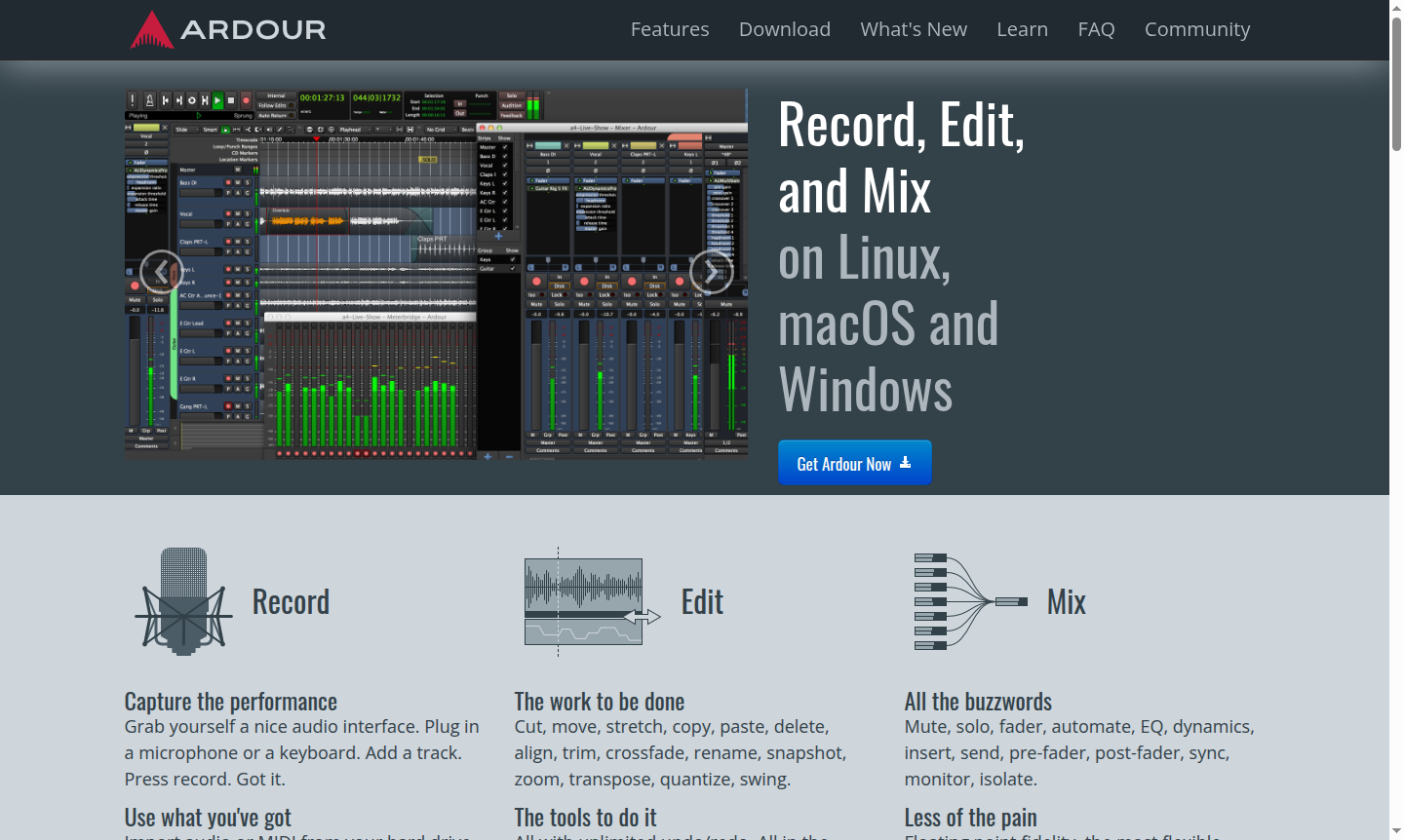1404x840 pixels.
Task: Click the metronome icon in Ardour's toolbar
Action: 150,99
